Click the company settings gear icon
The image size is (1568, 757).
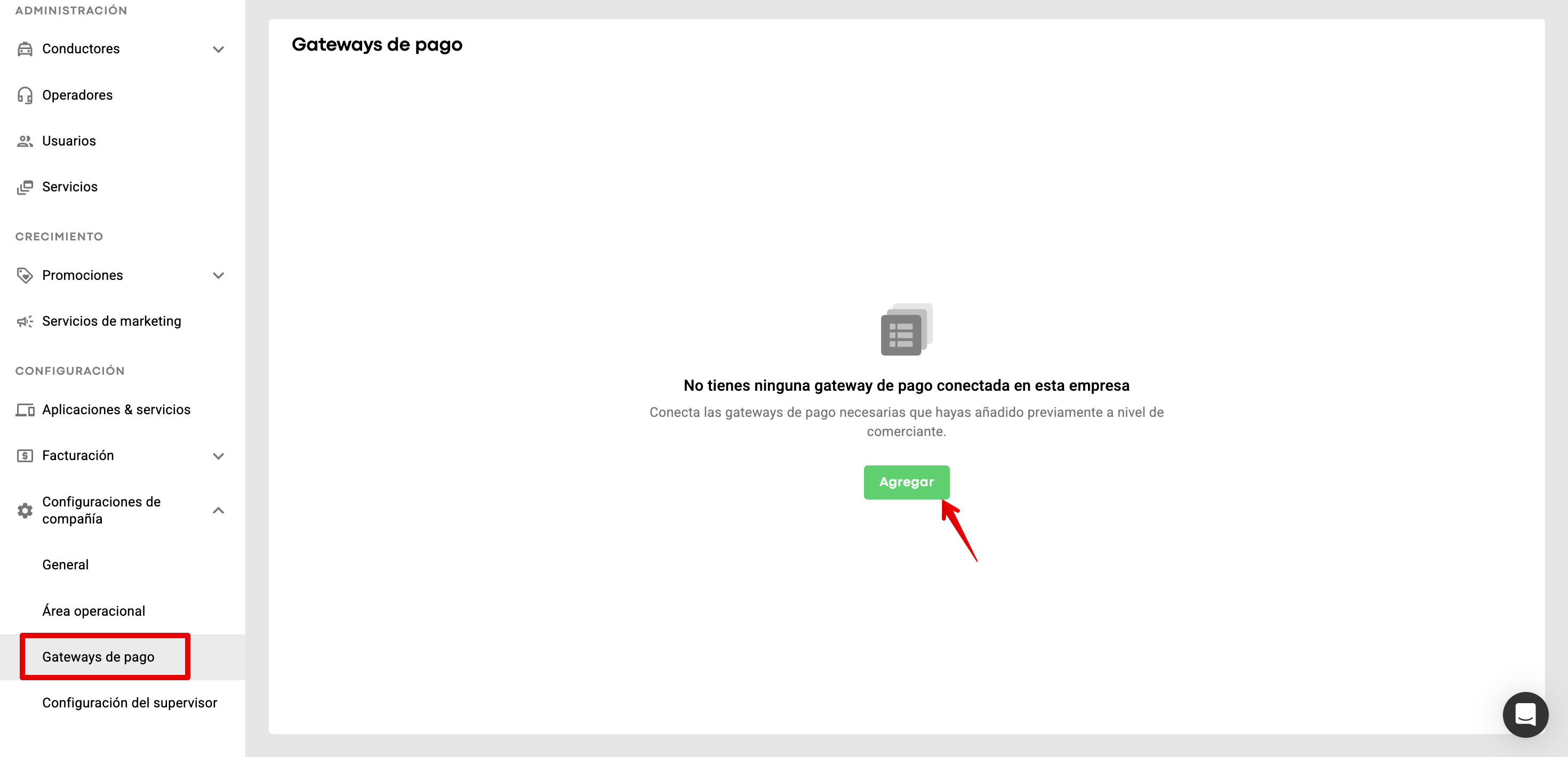click(25, 511)
